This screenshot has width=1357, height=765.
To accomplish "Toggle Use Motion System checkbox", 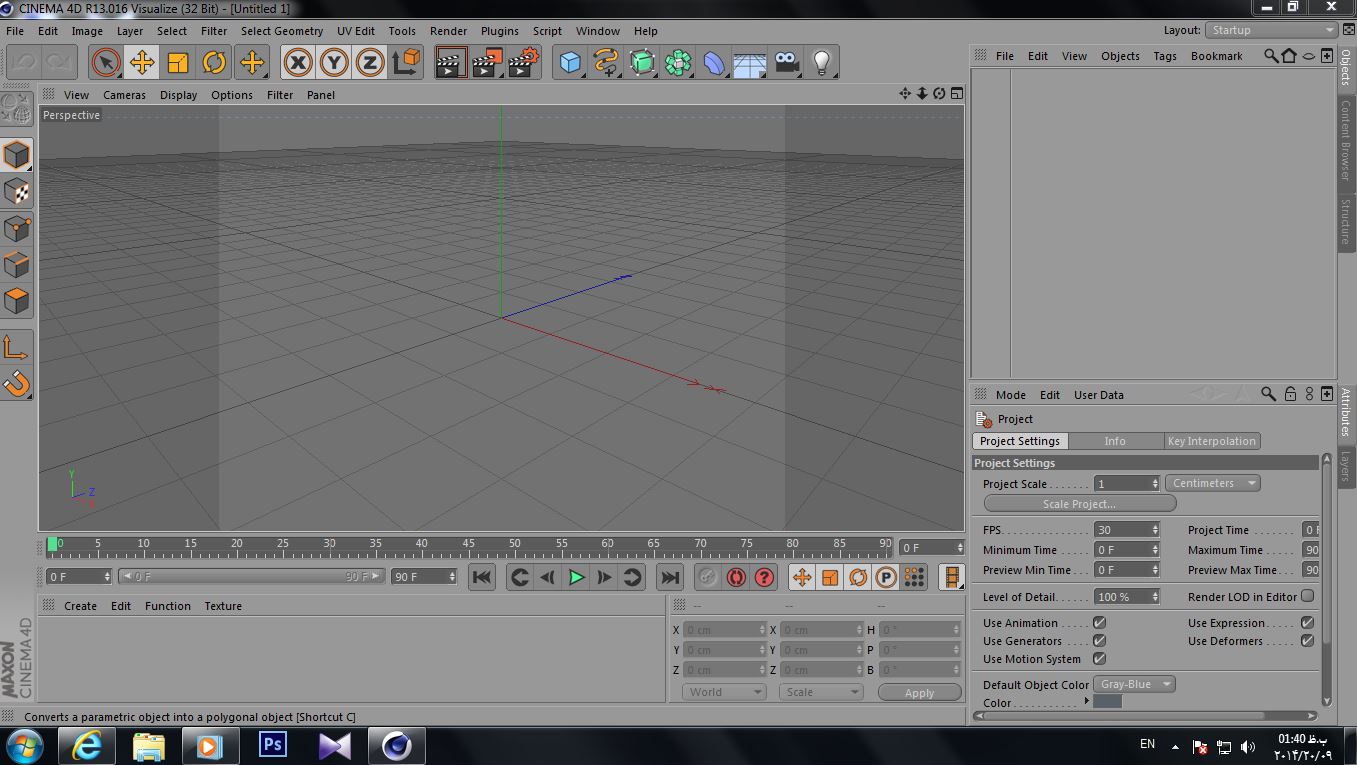I will 1100,659.
